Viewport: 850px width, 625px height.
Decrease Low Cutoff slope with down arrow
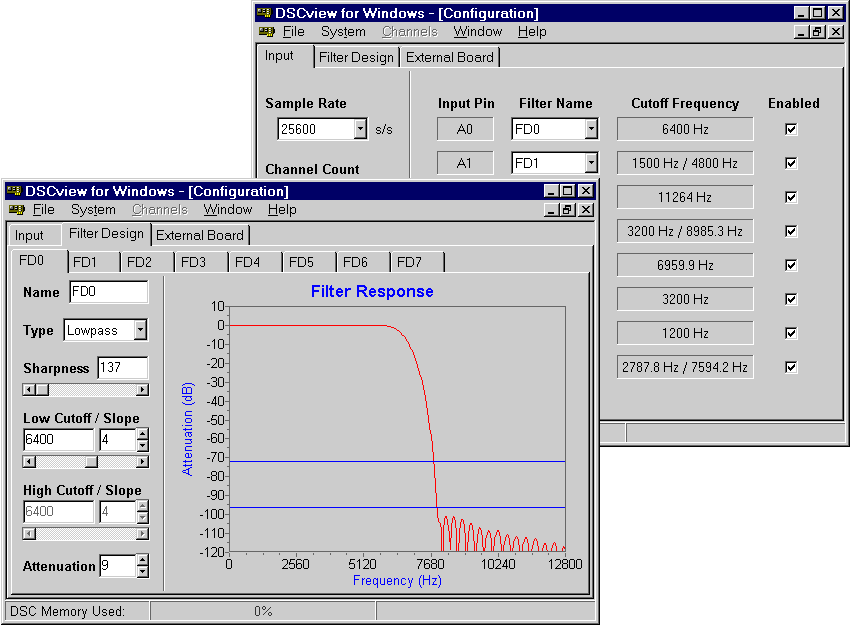tap(143, 445)
